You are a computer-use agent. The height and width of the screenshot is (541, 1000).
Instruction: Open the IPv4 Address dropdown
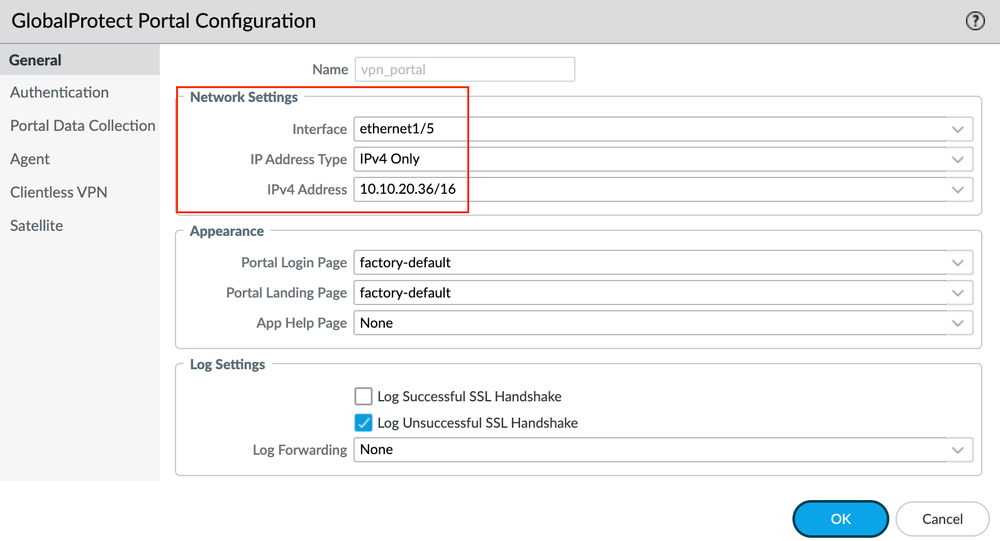[958, 189]
